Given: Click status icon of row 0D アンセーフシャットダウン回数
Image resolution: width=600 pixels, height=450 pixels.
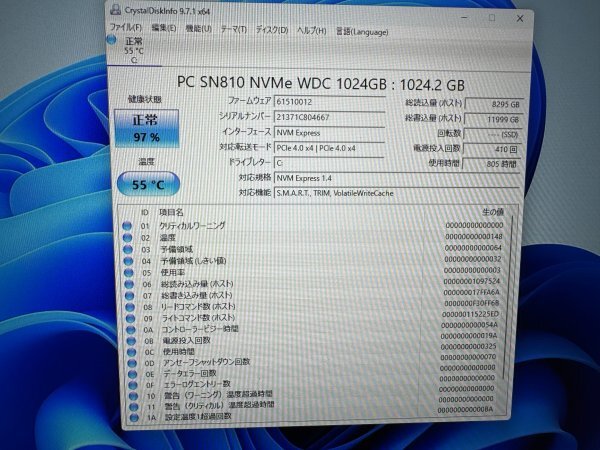Looking at the screenshot, I should pyautogui.click(x=132, y=363).
